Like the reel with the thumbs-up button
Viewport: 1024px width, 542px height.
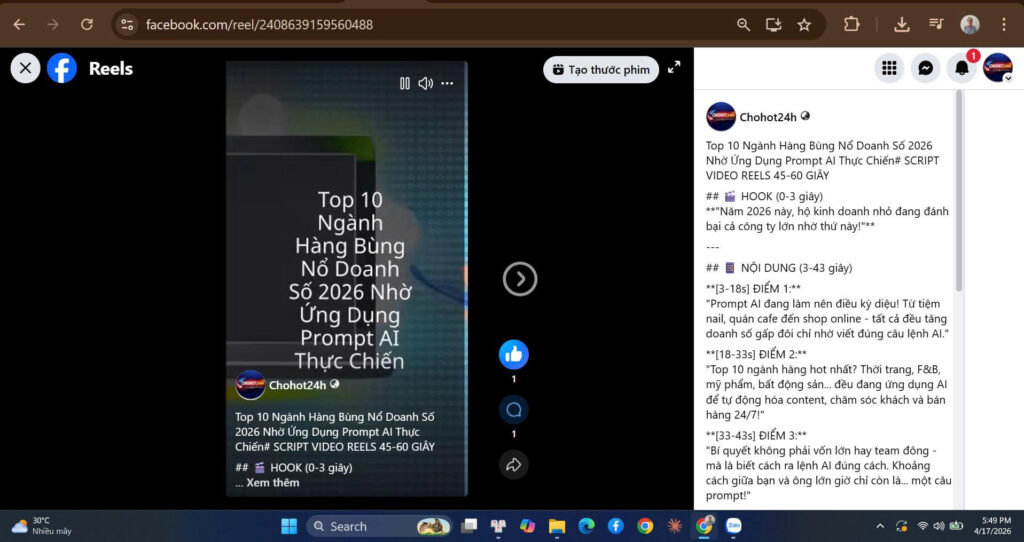(x=514, y=355)
